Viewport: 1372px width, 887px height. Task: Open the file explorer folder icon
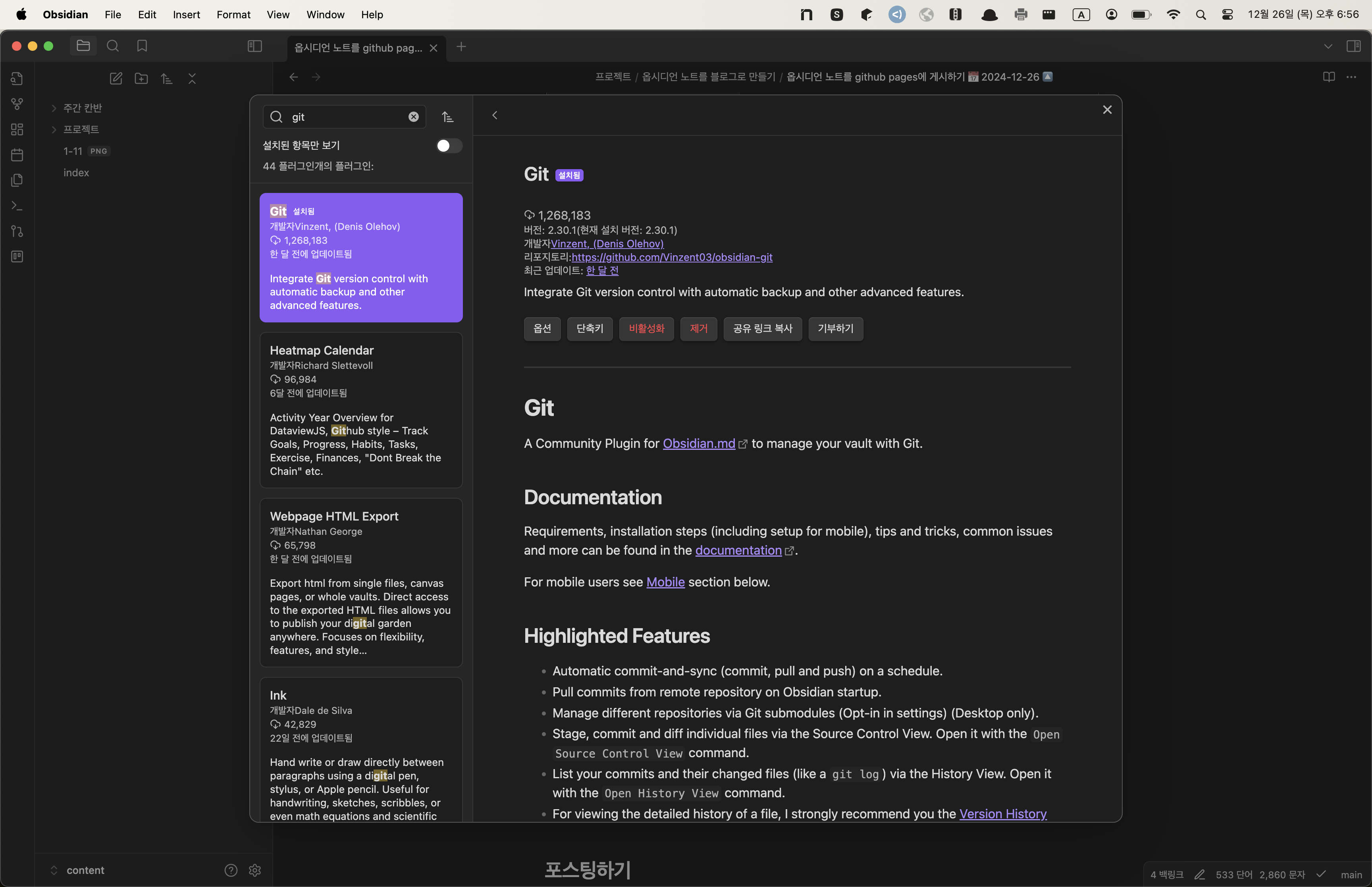click(83, 46)
